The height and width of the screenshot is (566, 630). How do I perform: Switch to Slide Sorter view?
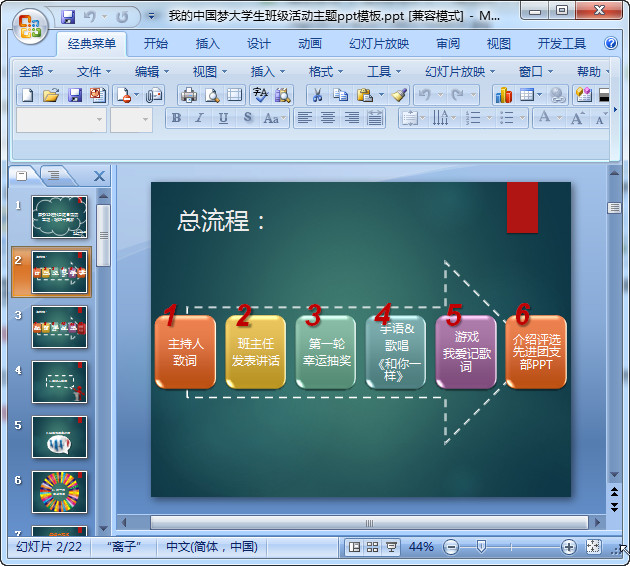point(372,547)
